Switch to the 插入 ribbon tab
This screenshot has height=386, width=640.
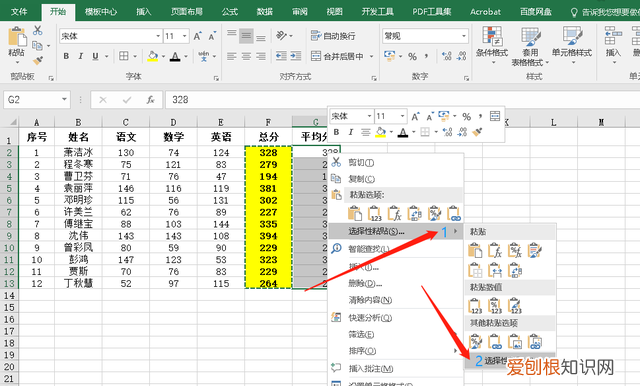[x=144, y=12]
